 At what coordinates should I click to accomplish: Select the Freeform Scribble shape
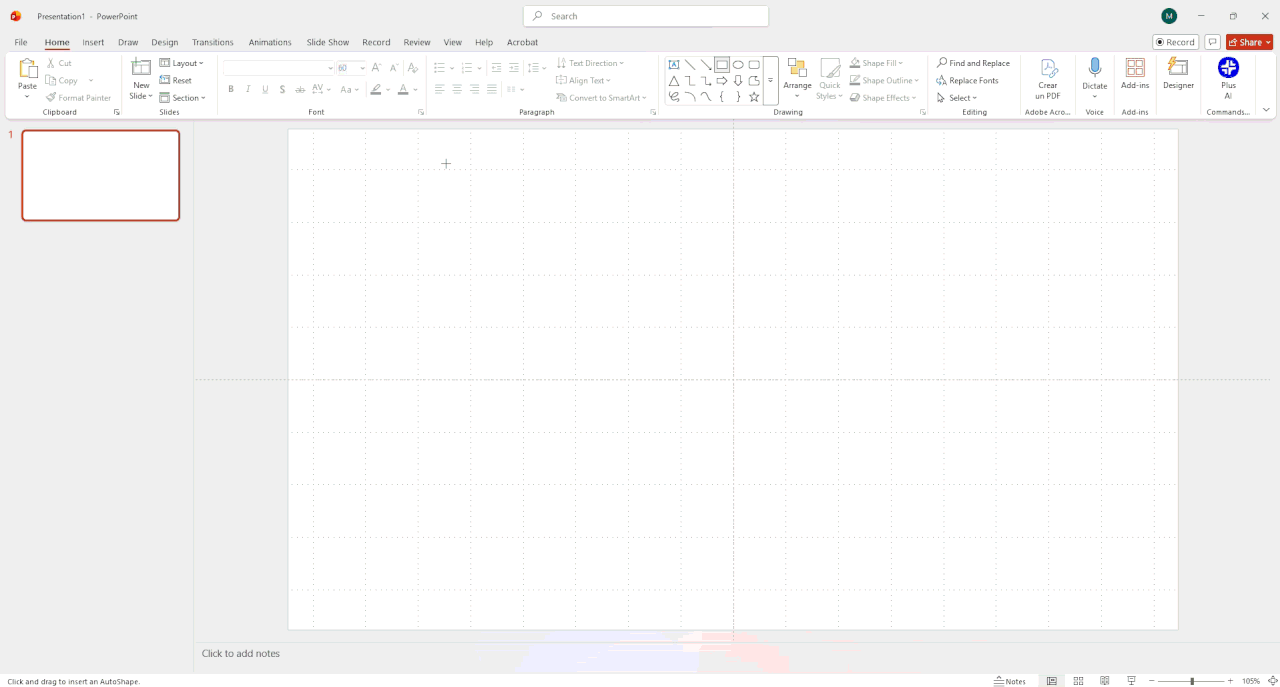click(x=674, y=97)
